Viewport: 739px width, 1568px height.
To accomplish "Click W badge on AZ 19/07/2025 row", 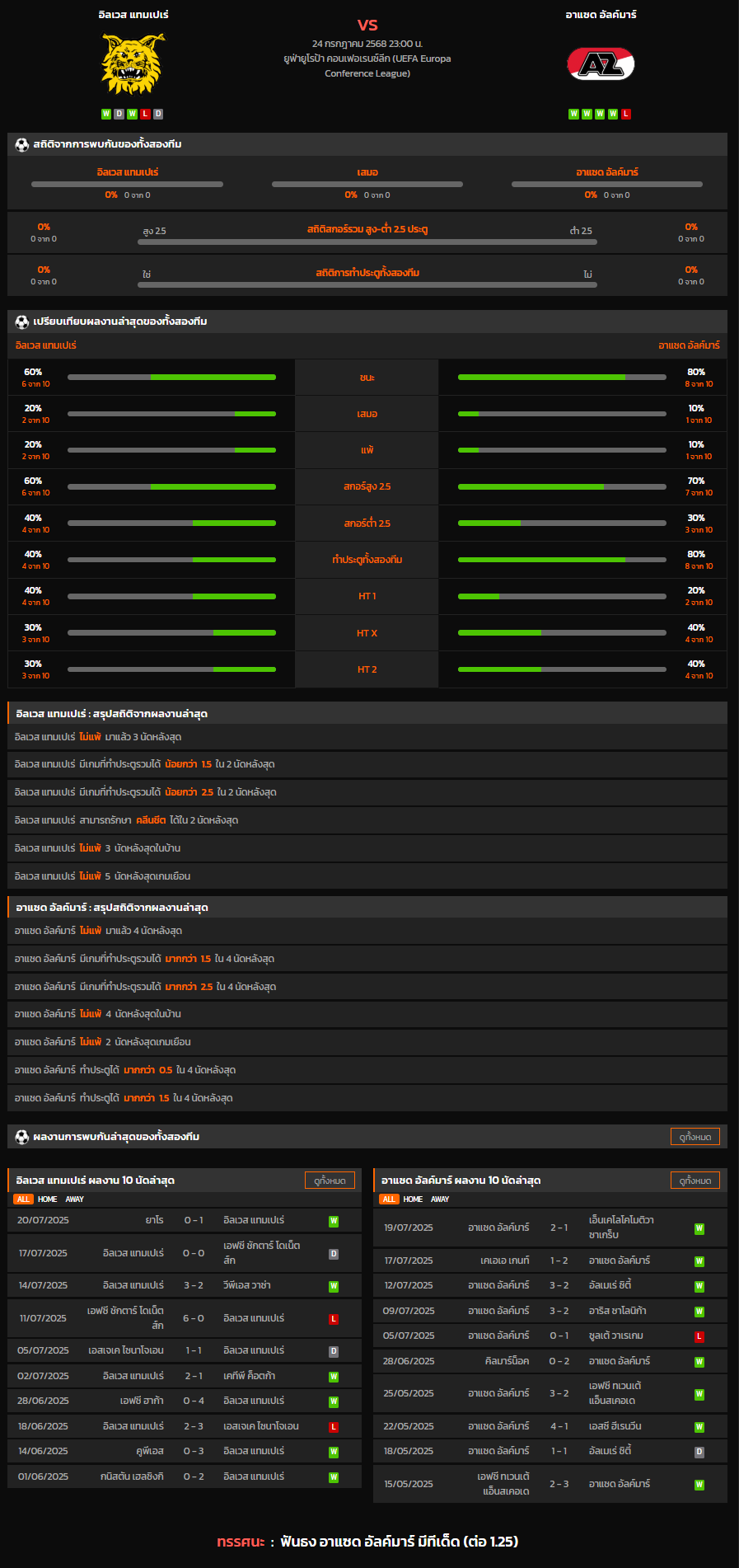I will click(x=699, y=1228).
